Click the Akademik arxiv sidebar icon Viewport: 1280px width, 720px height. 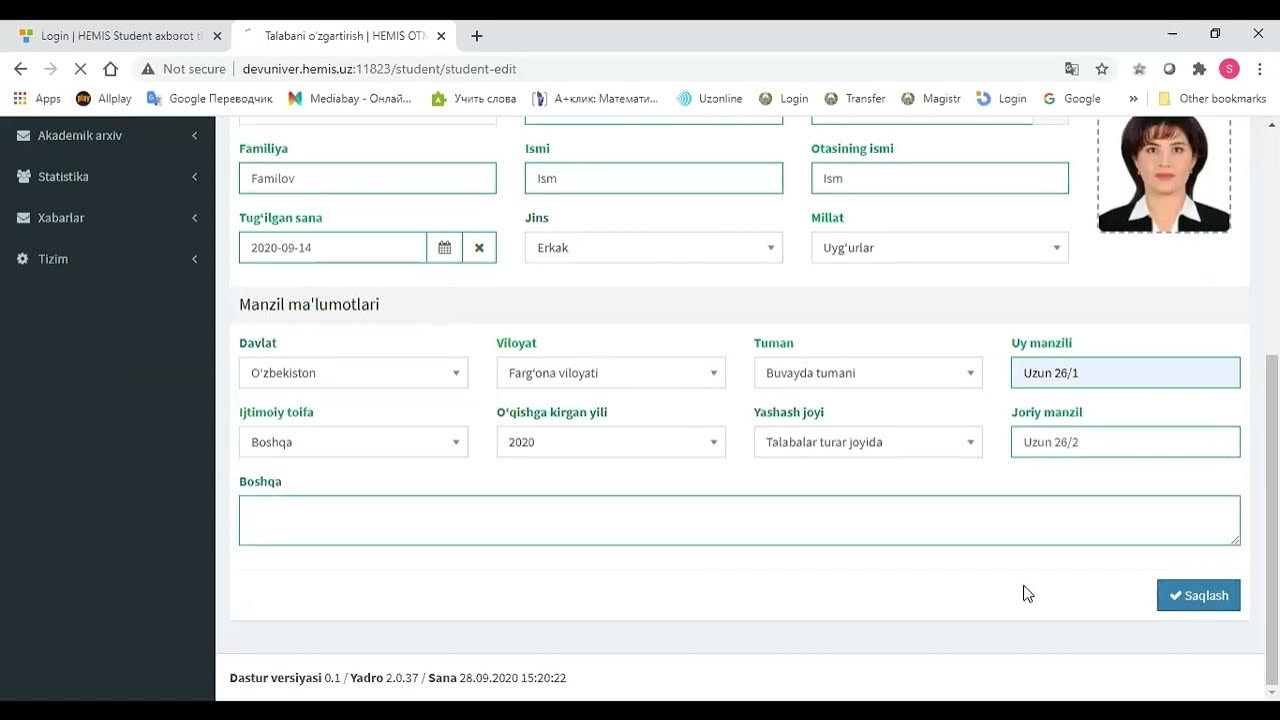click(23, 135)
